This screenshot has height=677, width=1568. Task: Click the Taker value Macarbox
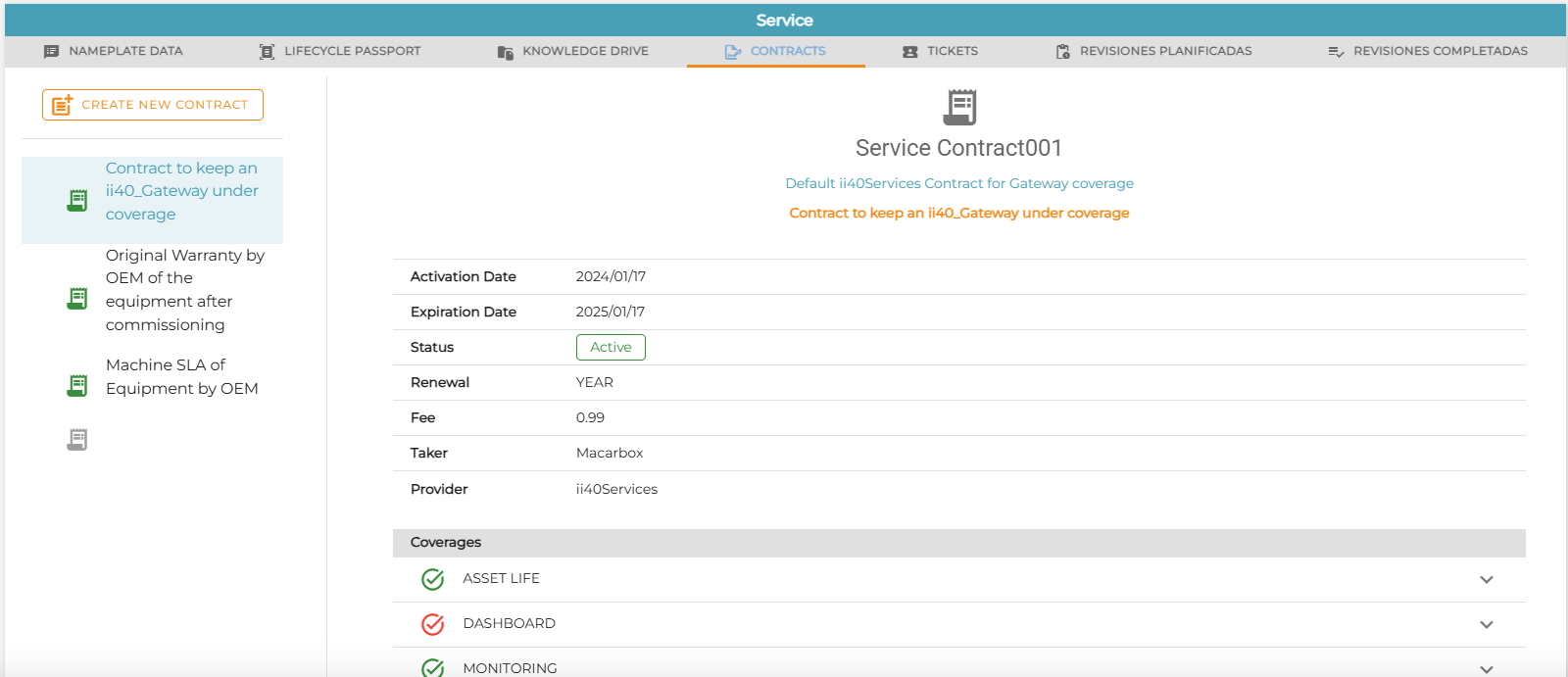(610, 453)
